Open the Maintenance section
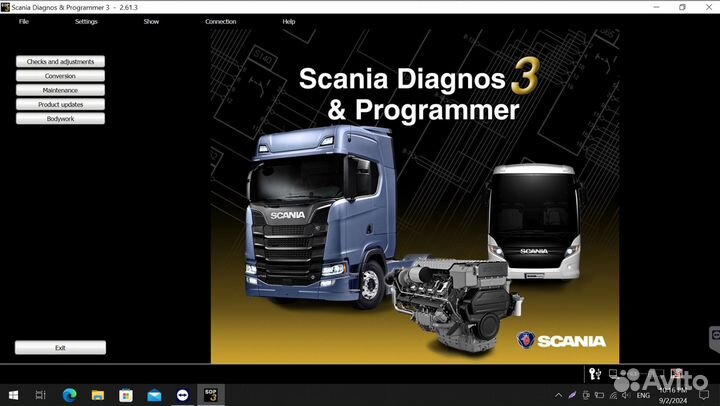Screen dimensions: 720x406 click(60, 90)
